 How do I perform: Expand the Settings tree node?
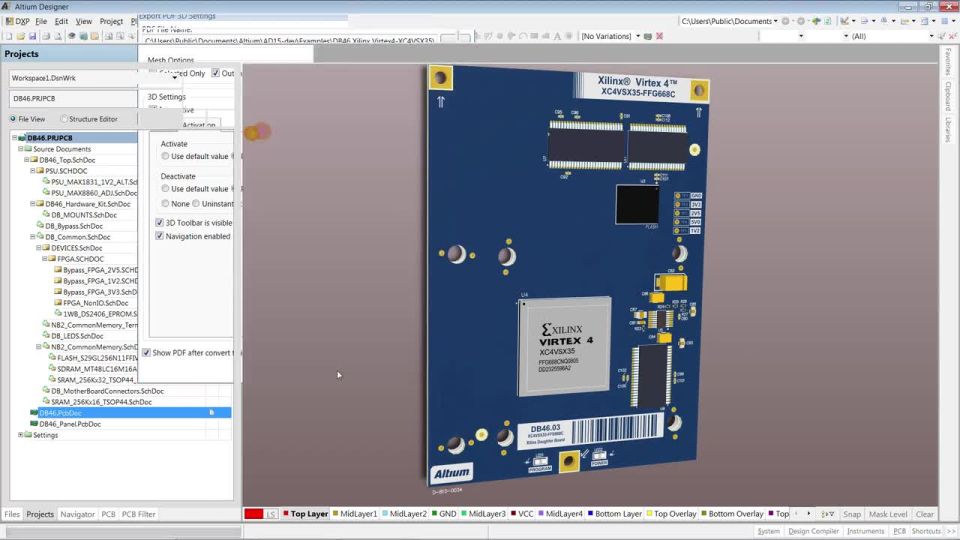point(21,435)
